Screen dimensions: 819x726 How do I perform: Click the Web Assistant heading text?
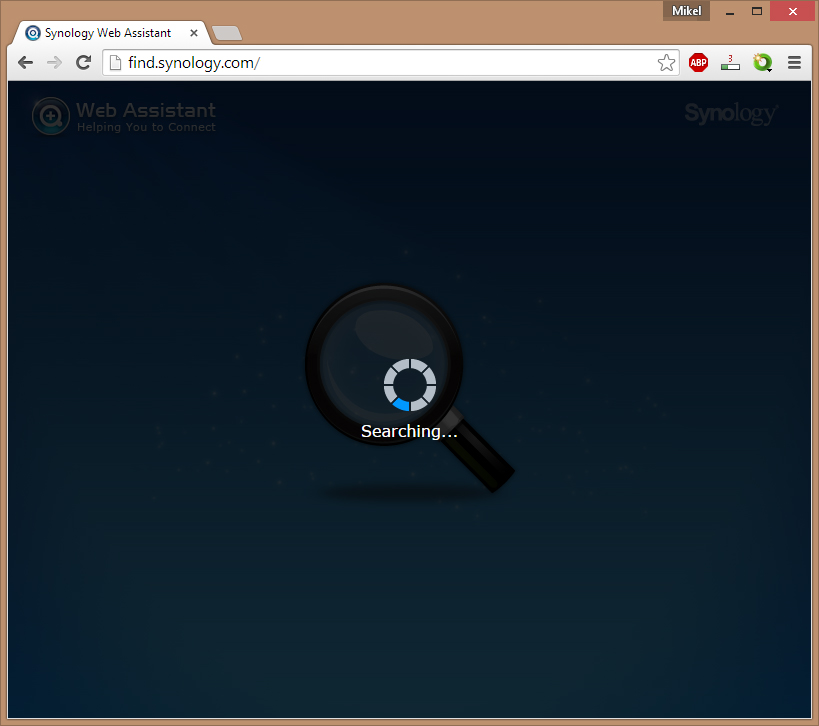click(146, 110)
